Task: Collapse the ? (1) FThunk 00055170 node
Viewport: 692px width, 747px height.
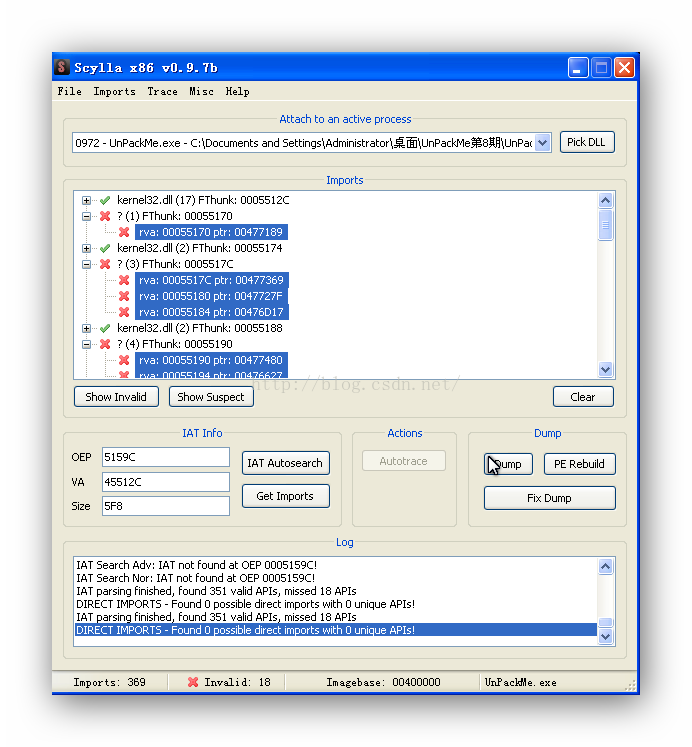Action: click(x=86, y=216)
